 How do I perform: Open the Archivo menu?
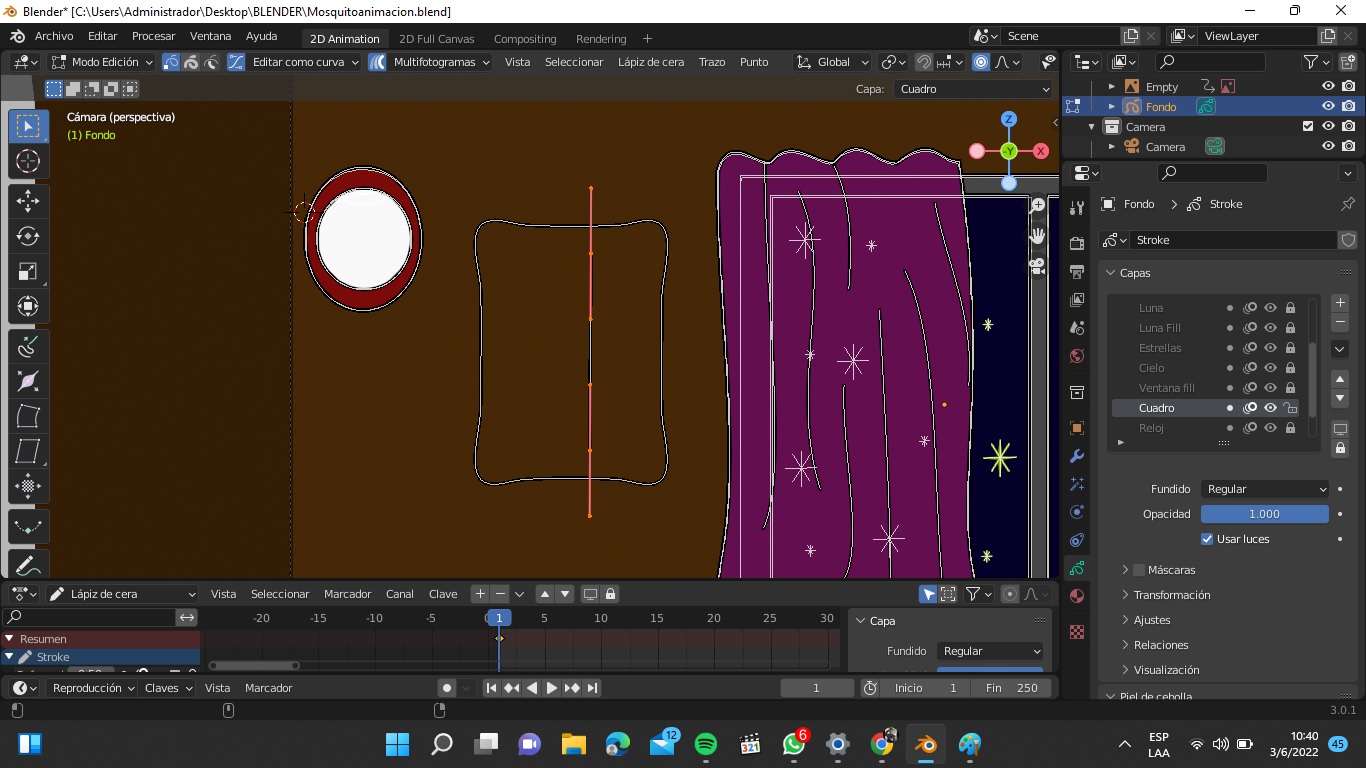click(x=54, y=36)
